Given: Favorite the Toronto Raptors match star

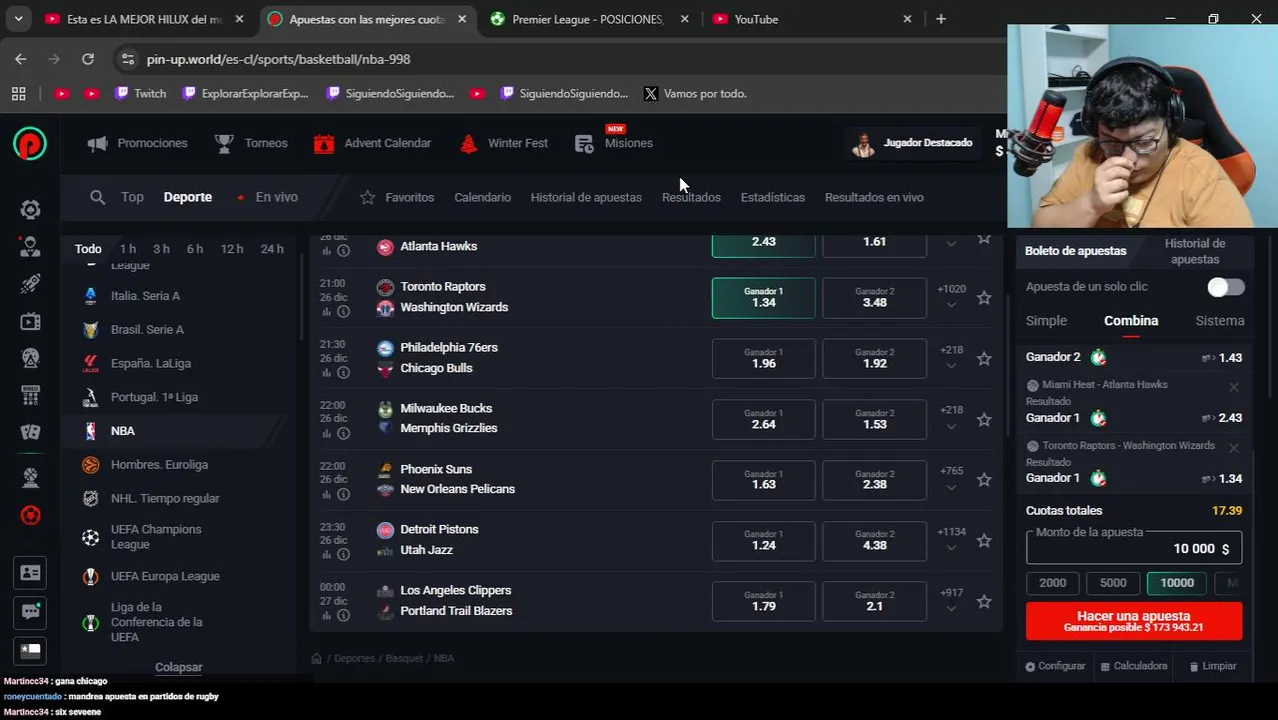Looking at the screenshot, I should tap(984, 298).
